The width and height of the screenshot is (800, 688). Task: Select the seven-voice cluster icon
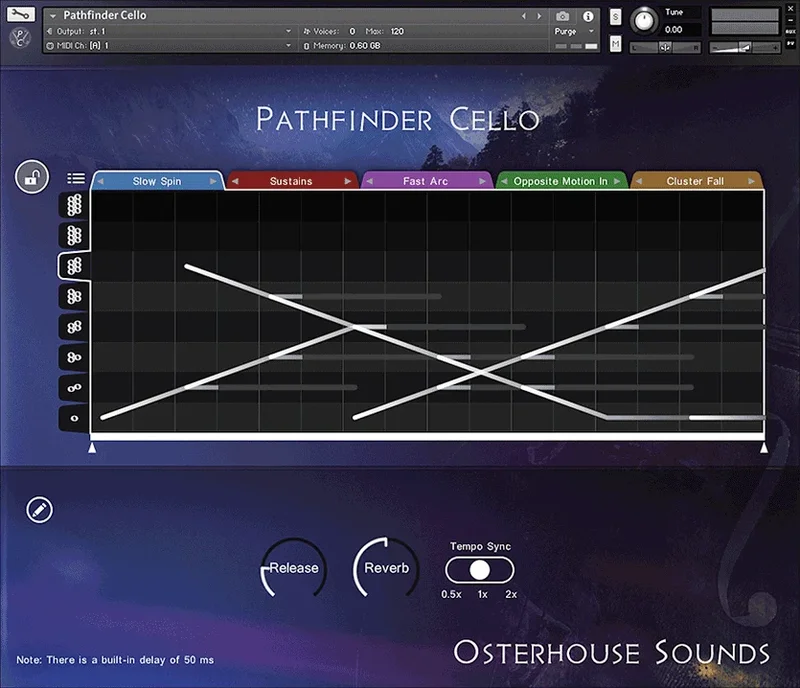(74, 235)
